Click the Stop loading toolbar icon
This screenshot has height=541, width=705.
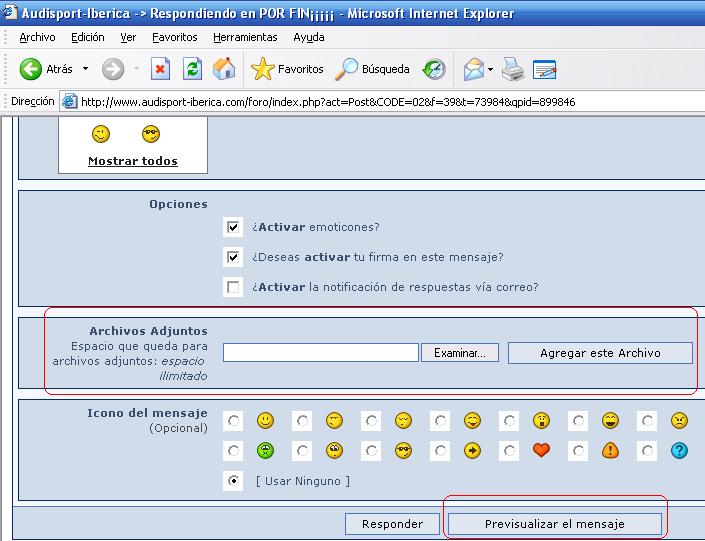coord(160,69)
